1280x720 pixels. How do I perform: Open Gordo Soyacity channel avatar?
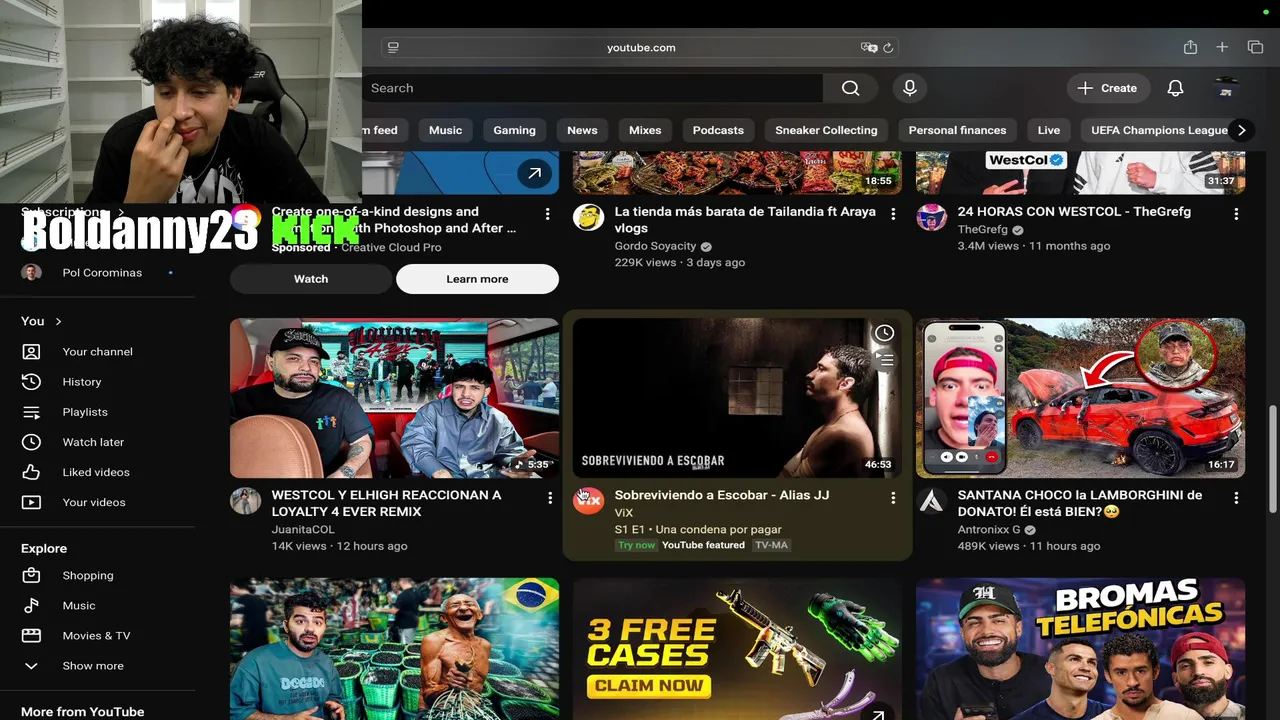coord(588,217)
